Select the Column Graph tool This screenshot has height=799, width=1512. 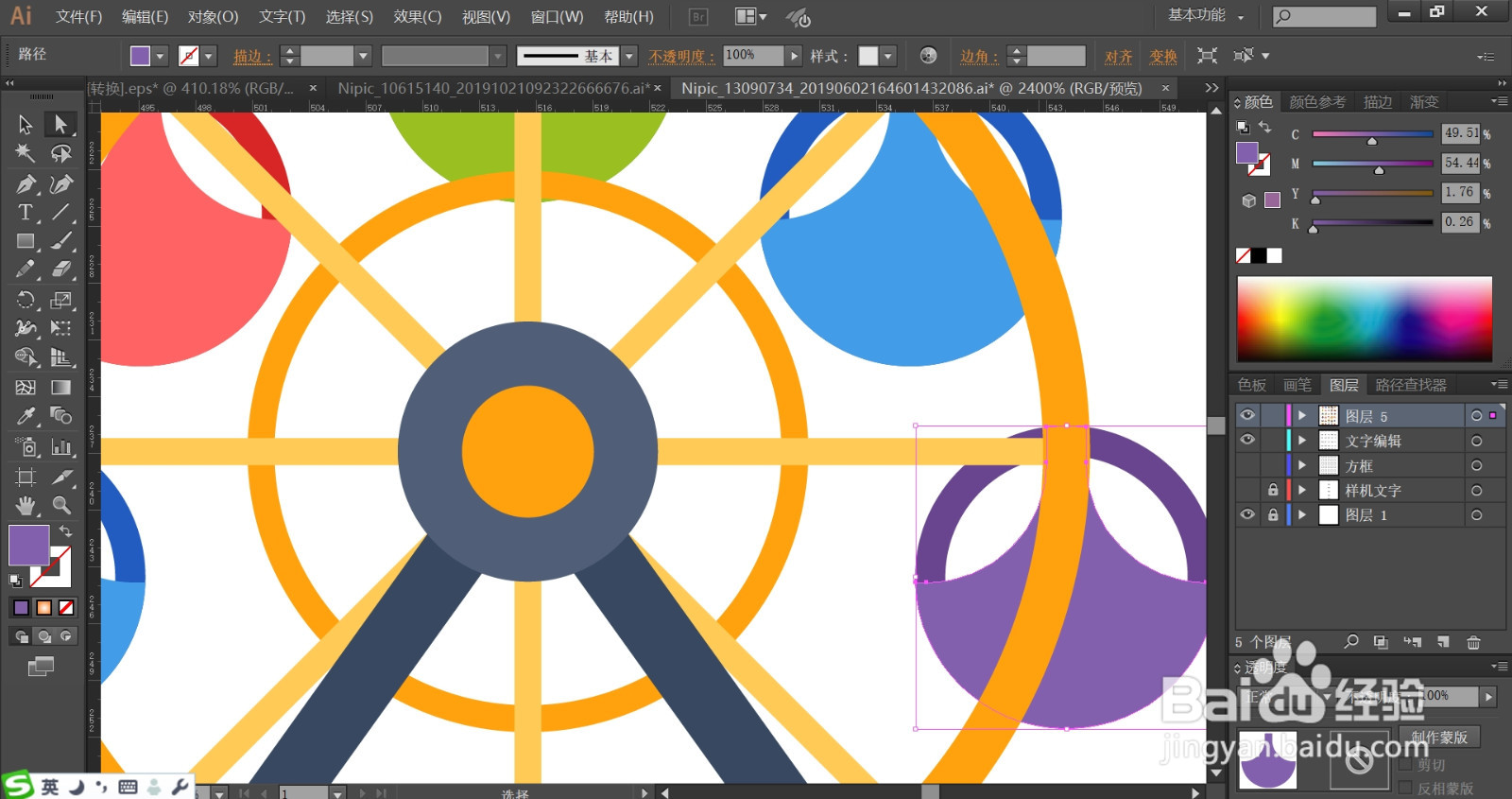click(61, 447)
